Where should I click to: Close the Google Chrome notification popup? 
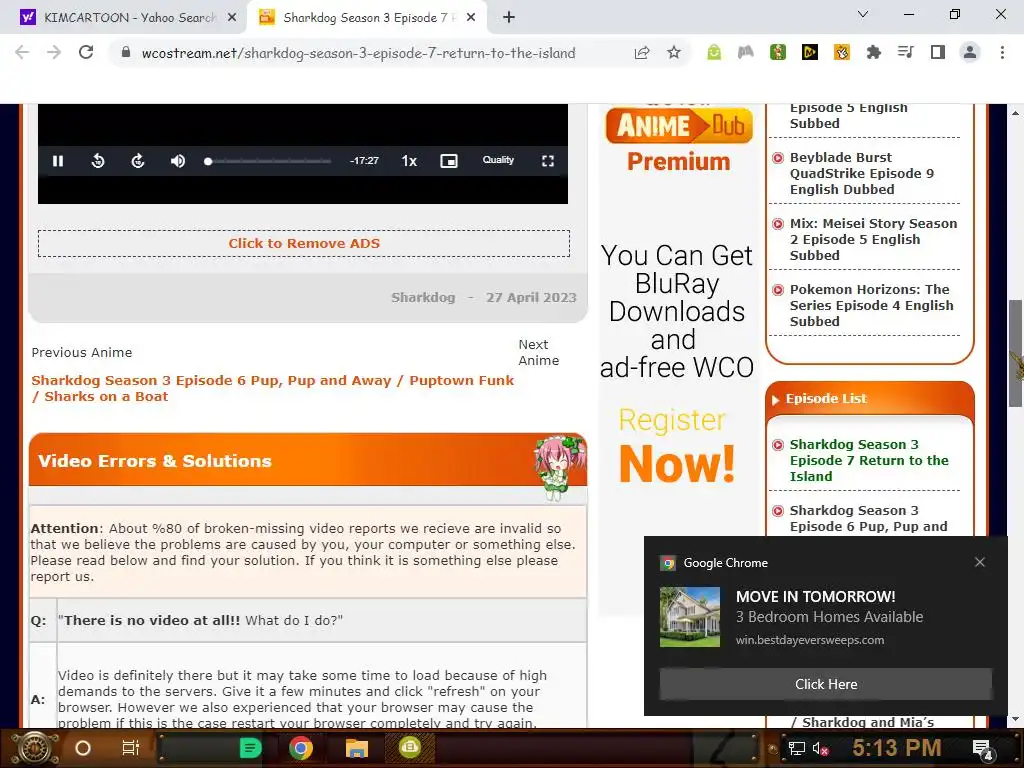coord(980,562)
